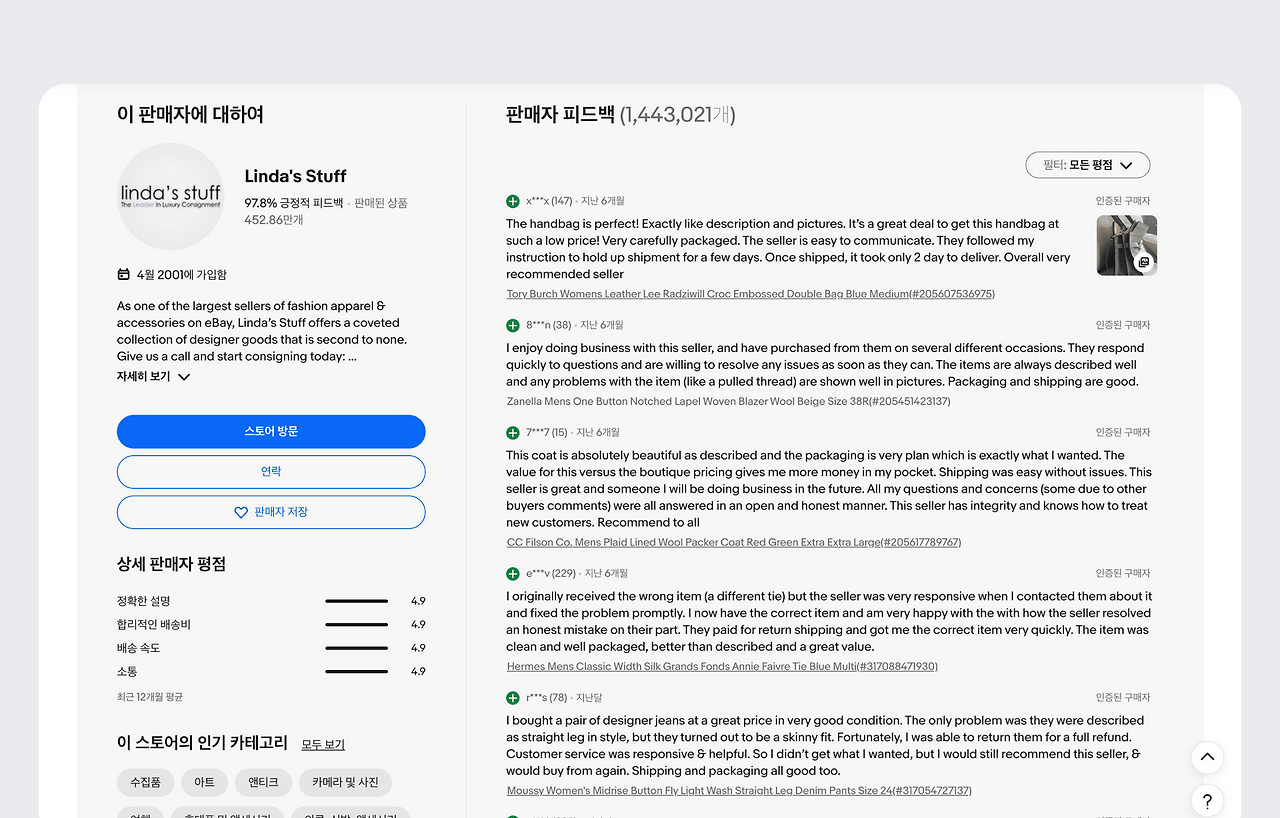
Task: Click the reviewer name x***x (147)
Action: point(549,201)
